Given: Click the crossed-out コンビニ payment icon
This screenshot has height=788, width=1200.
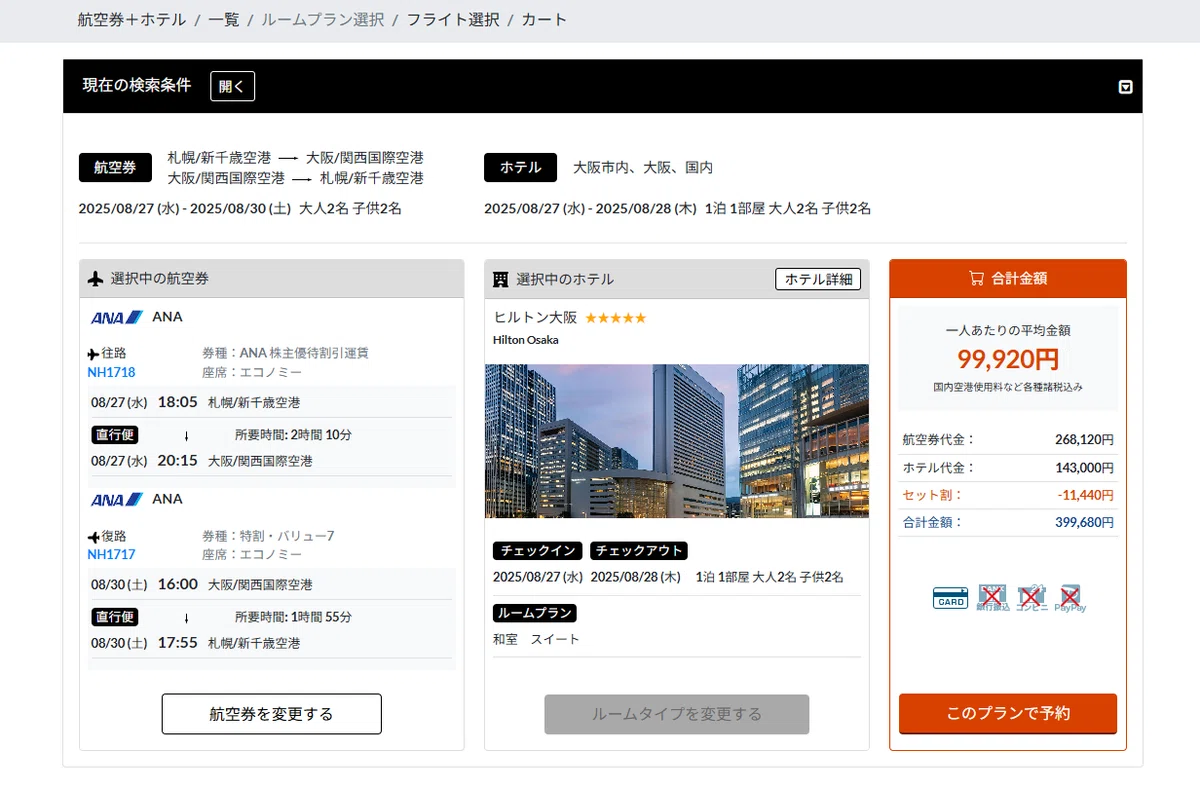Looking at the screenshot, I should [1031, 598].
